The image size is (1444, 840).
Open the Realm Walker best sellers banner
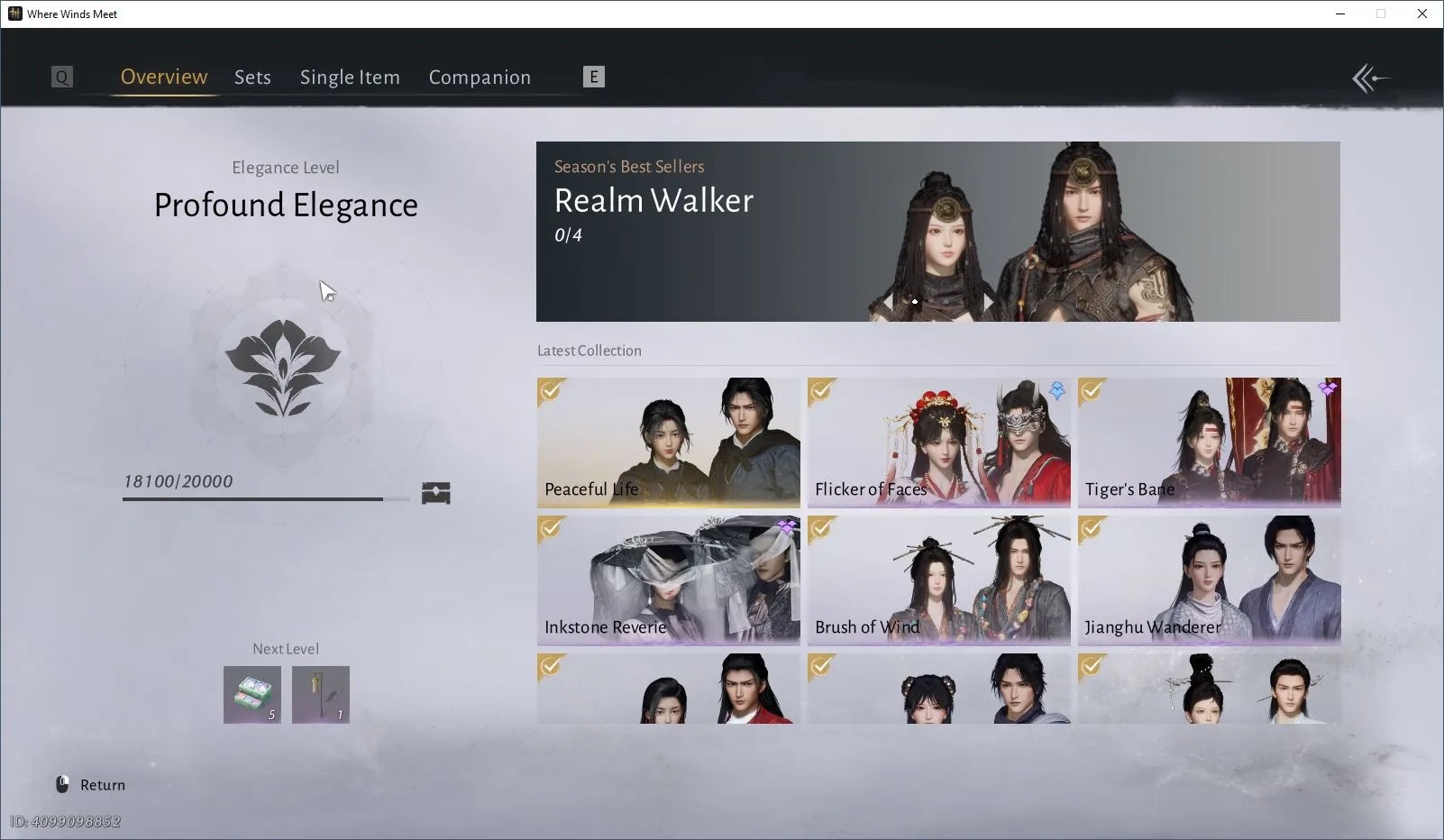tap(938, 232)
